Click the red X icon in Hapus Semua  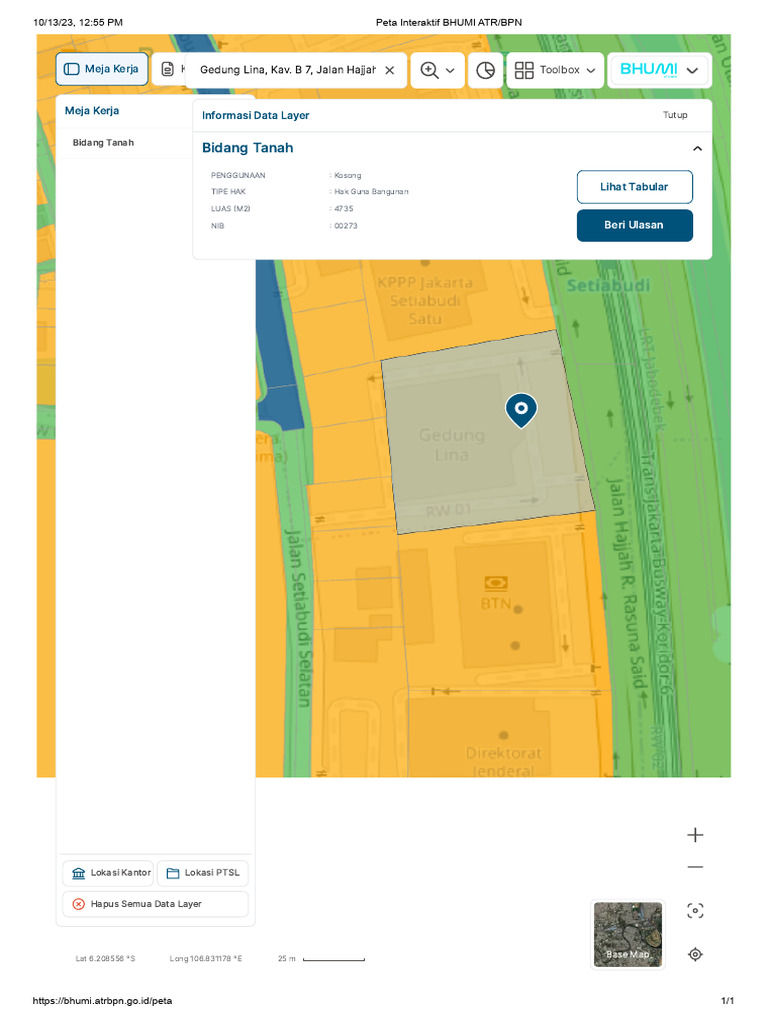pos(78,904)
